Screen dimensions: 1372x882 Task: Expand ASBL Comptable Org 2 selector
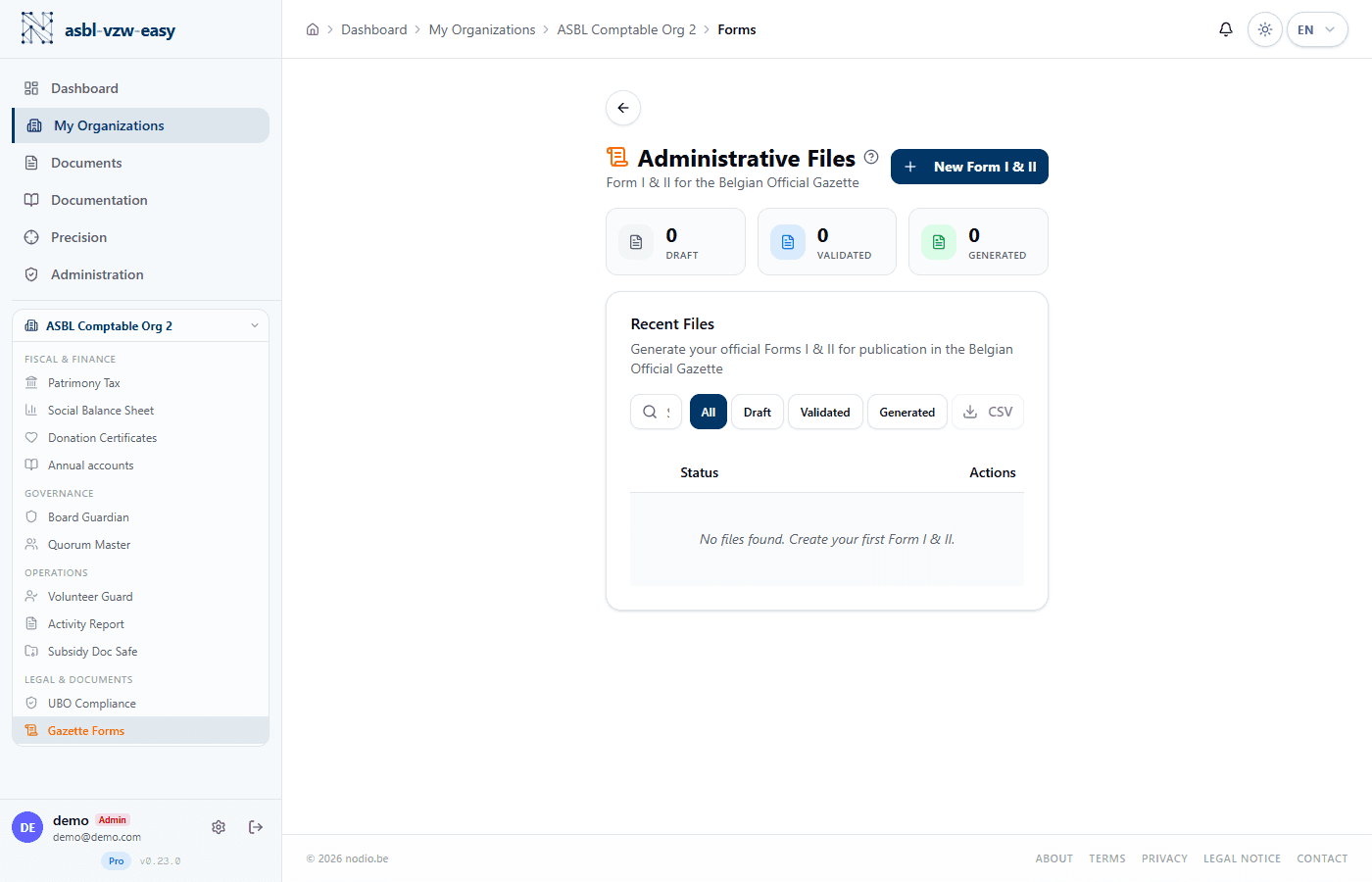coord(141,326)
